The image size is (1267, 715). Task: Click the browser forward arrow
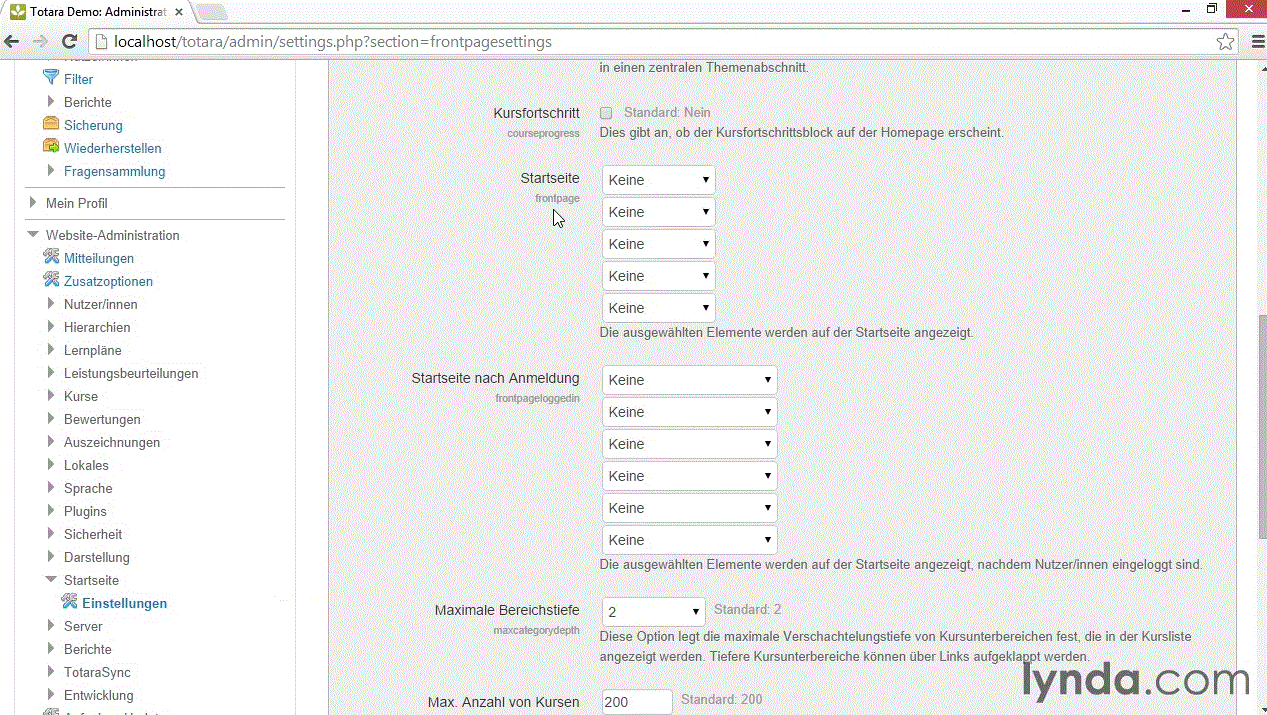(40, 42)
